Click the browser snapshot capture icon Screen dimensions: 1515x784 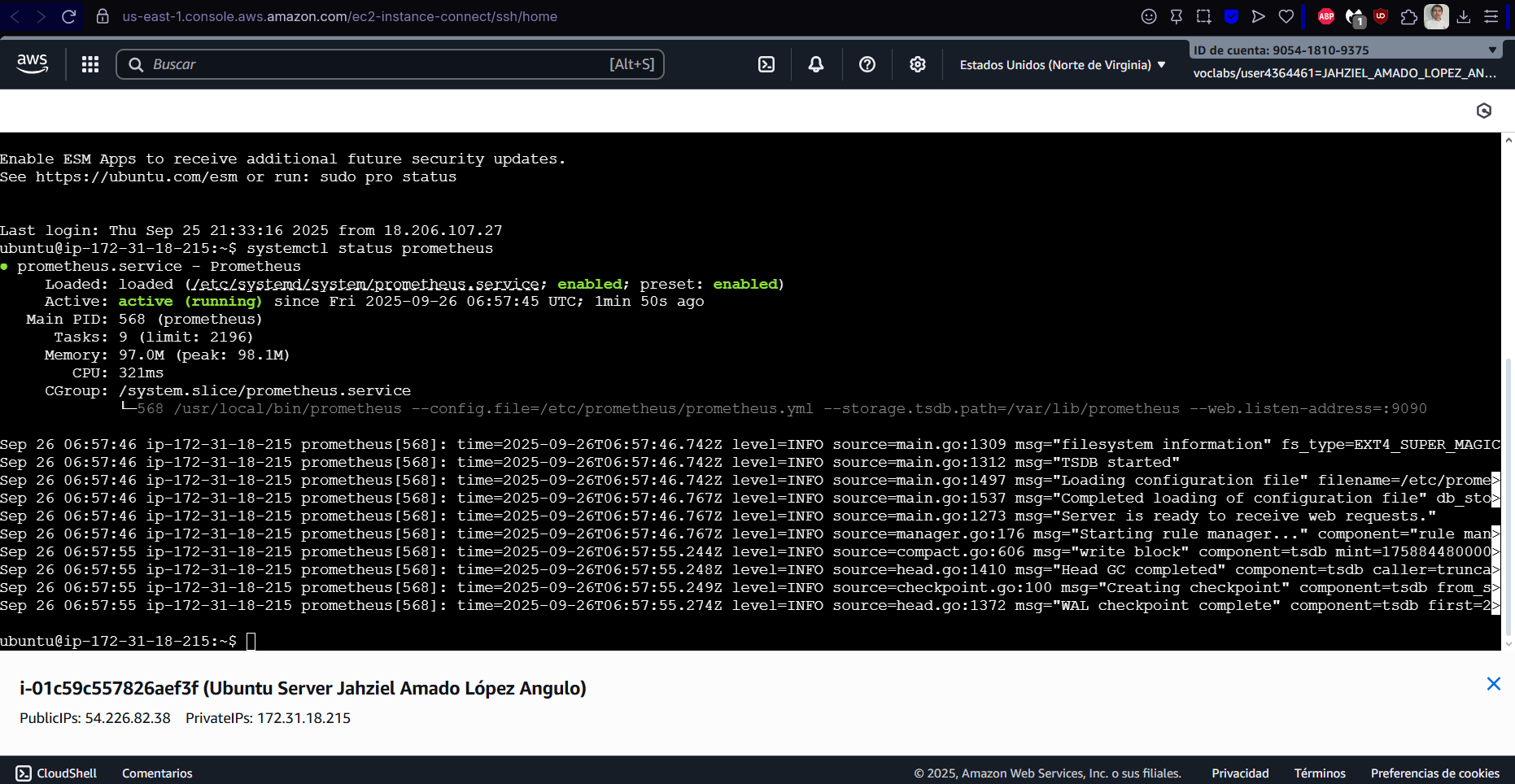[1204, 16]
